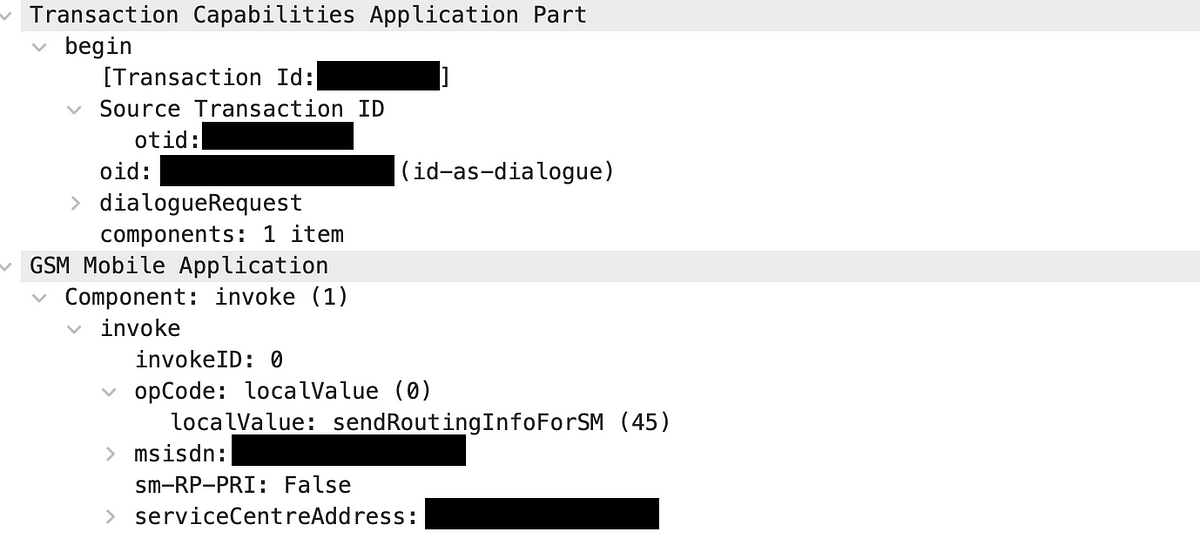This screenshot has height=538, width=1200.
Task: Collapse the begin tree node
Action: (39, 47)
